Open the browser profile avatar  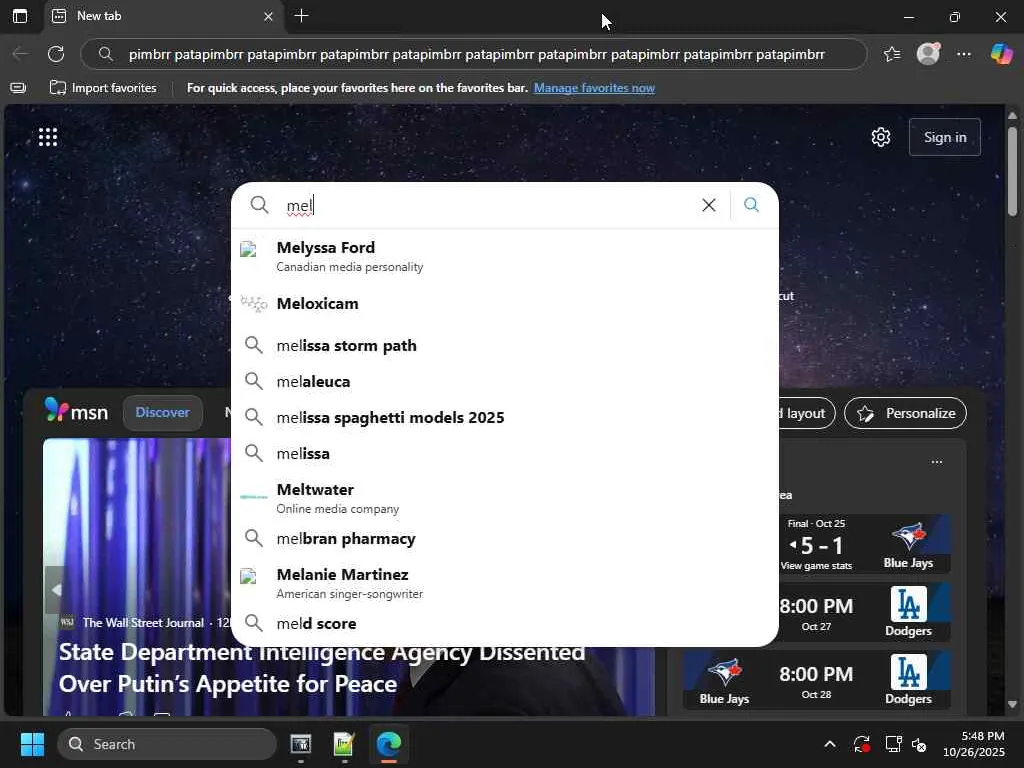(928, 54)
